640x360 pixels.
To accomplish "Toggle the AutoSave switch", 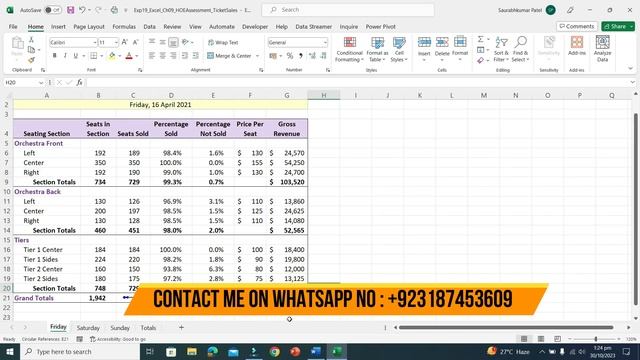I will click(x=53, y=10).
